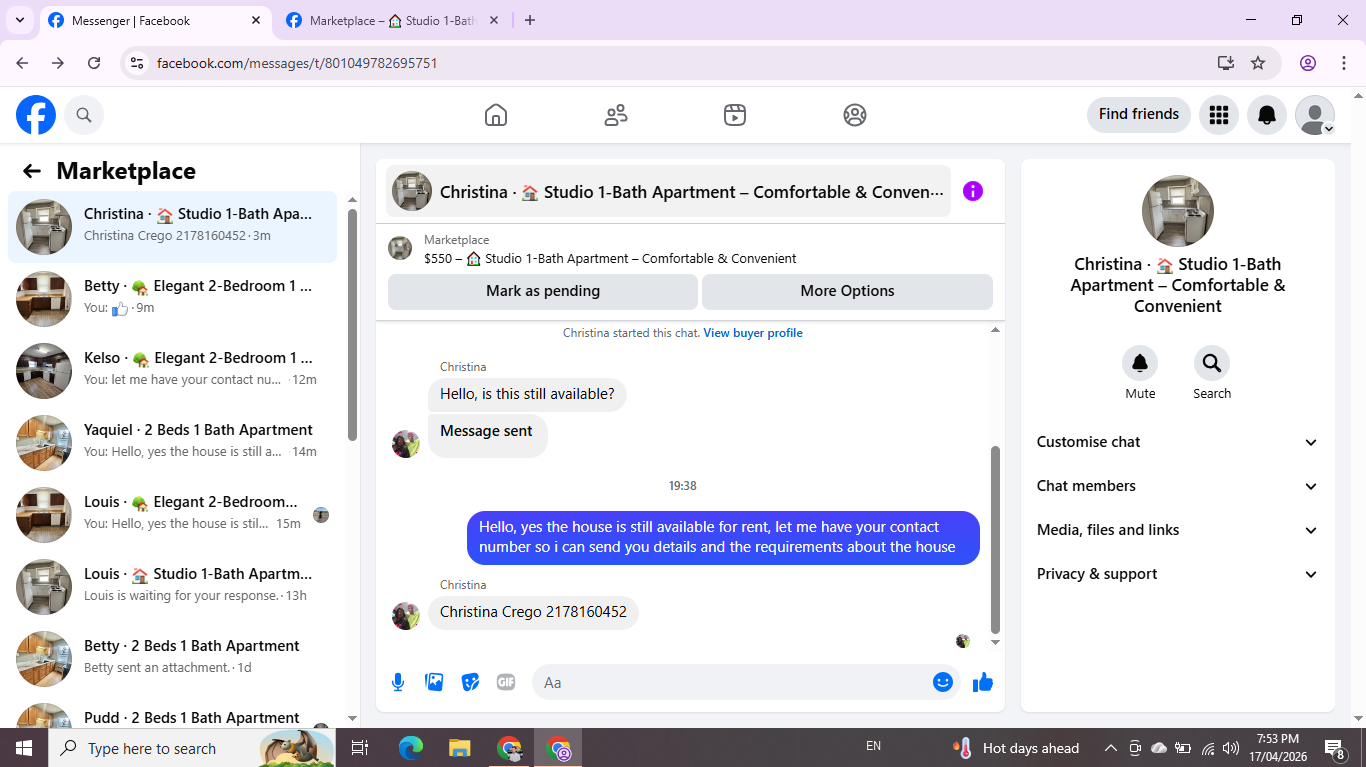Click the Windows taskbar search box

point(192,748)
